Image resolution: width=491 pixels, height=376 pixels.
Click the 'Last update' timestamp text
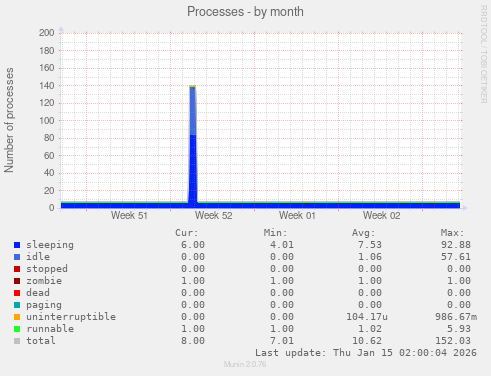366,353
